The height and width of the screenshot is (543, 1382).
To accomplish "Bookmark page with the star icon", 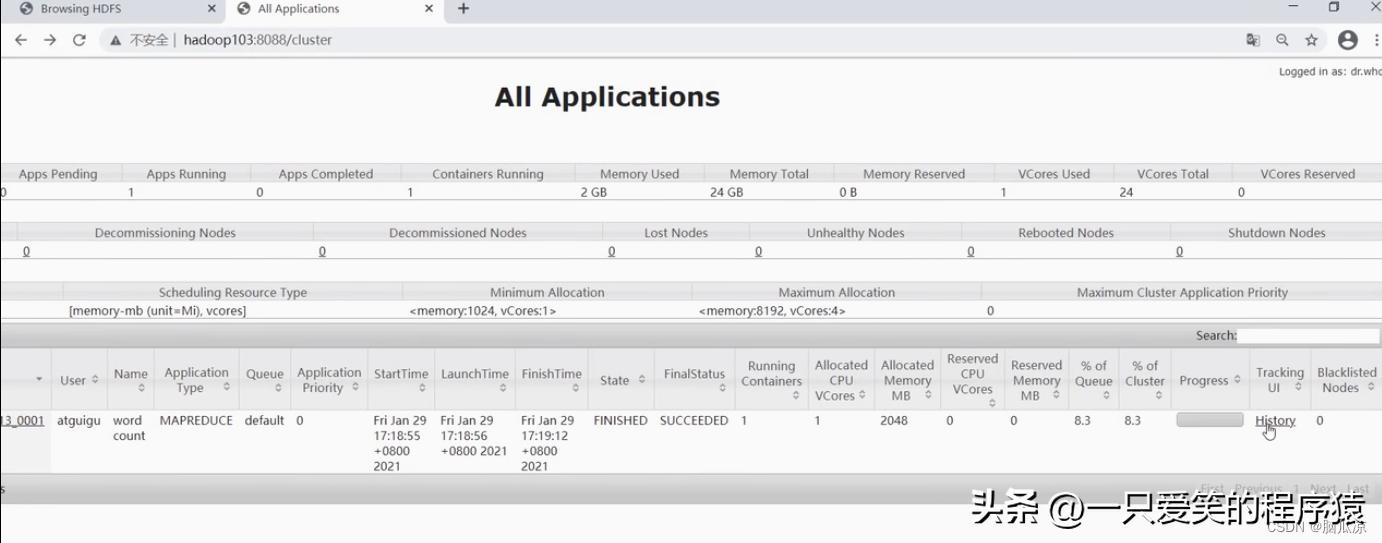I will tap(1311, 40).
